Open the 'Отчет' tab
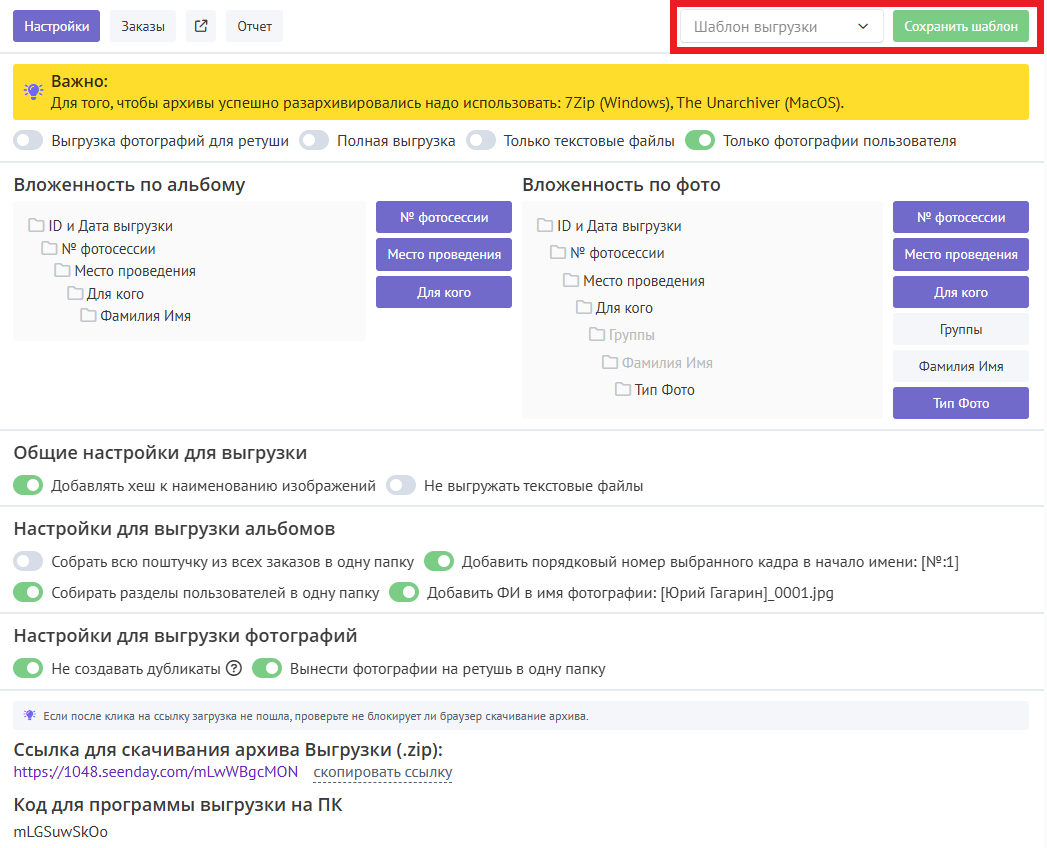 click(254, 27)
